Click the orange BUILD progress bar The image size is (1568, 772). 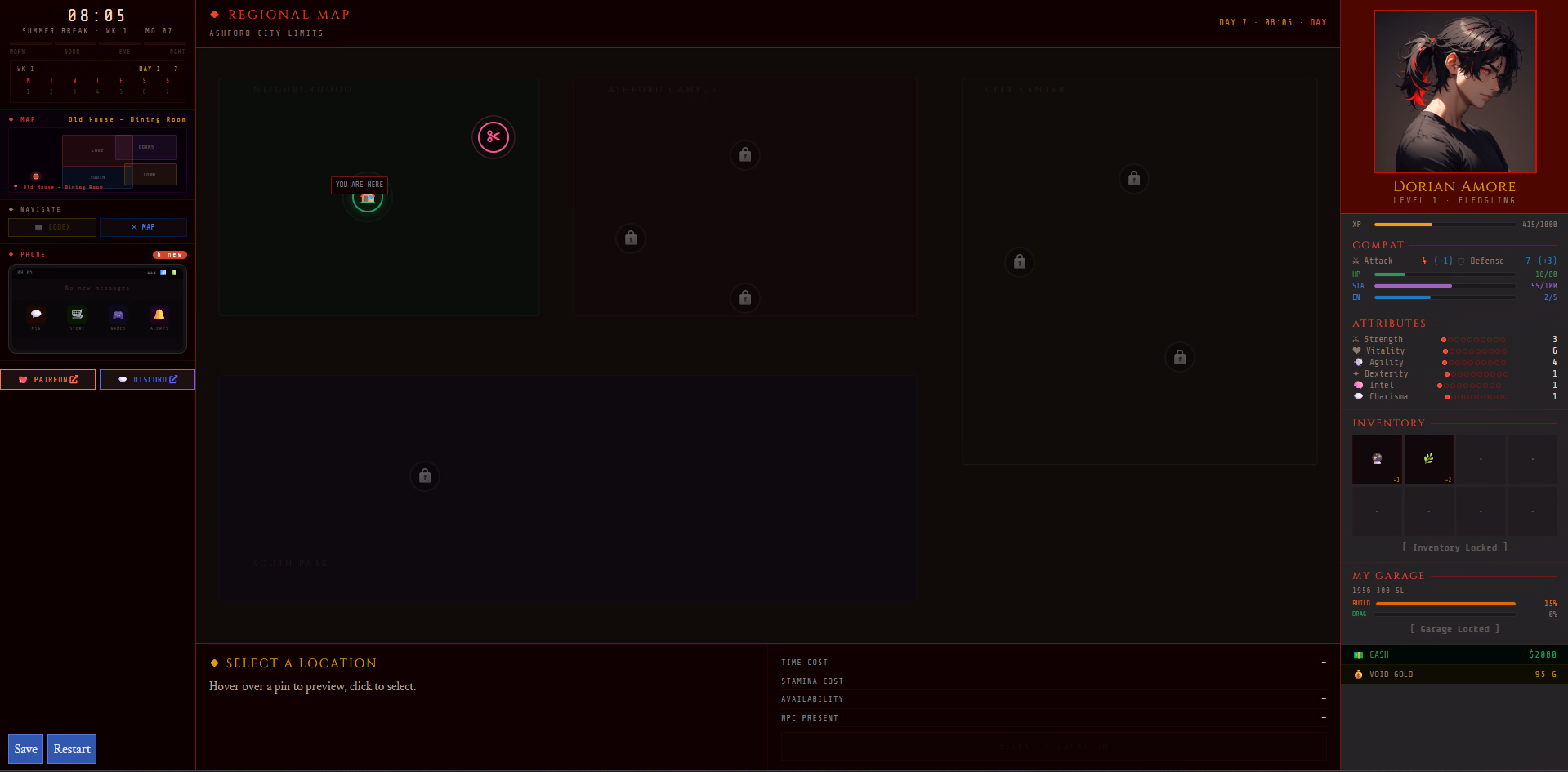point(1445,604)
